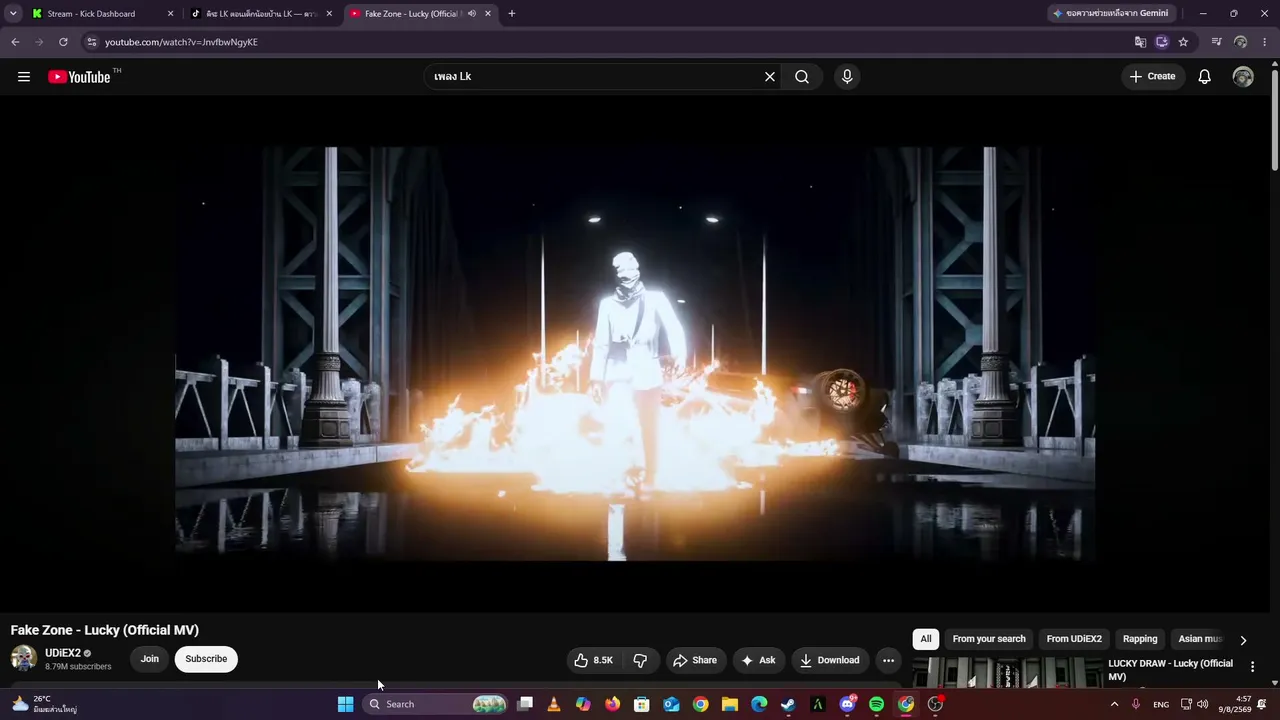Click the address bar URL
The width and height of the screenshot is (1280, 720).
pos(181,42)
